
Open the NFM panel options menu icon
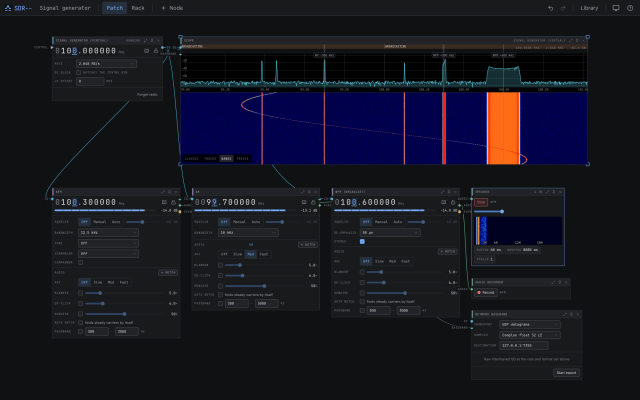(x=169, y=192)
